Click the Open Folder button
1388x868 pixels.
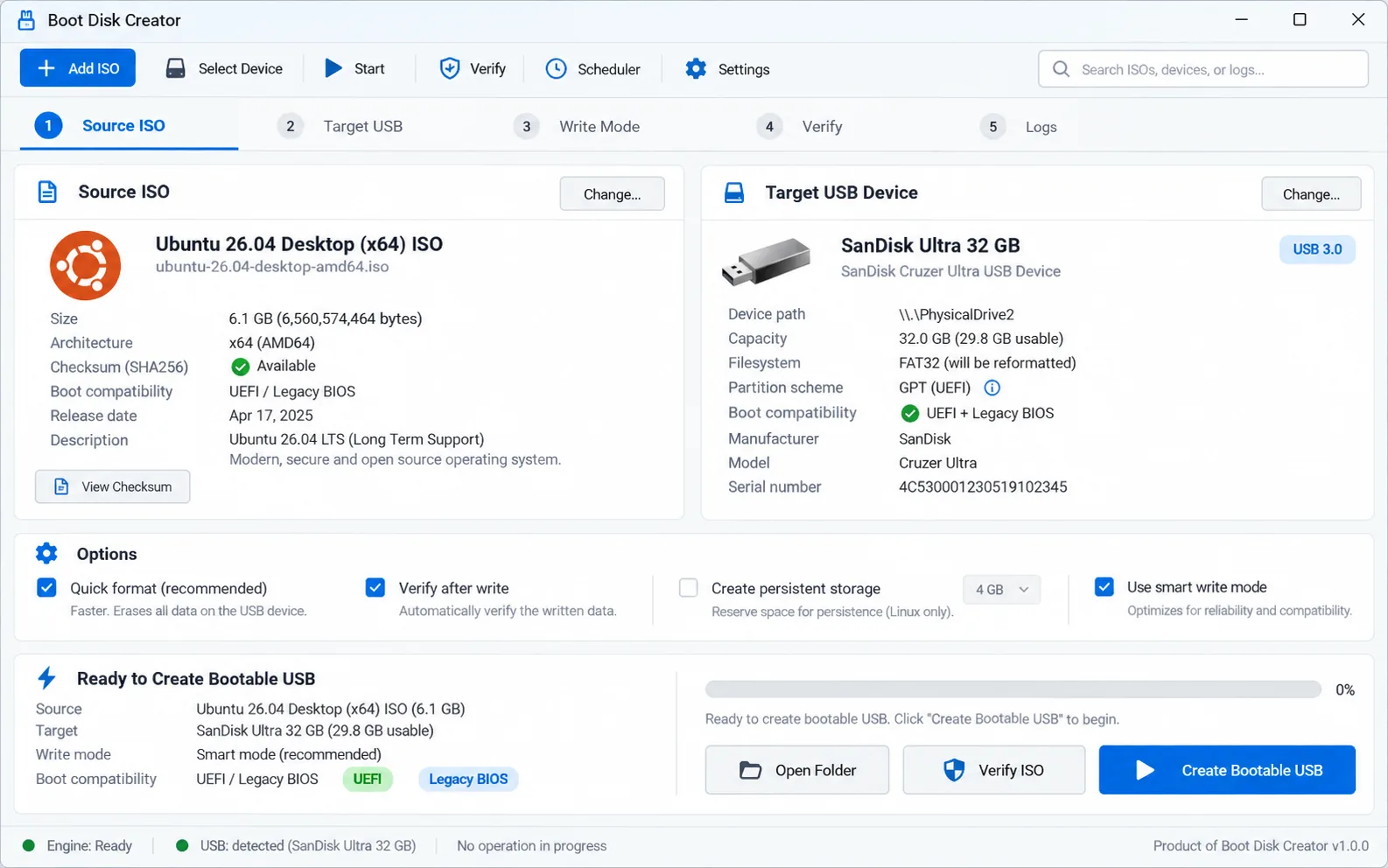pyautogui.click(x=797, y=770)
